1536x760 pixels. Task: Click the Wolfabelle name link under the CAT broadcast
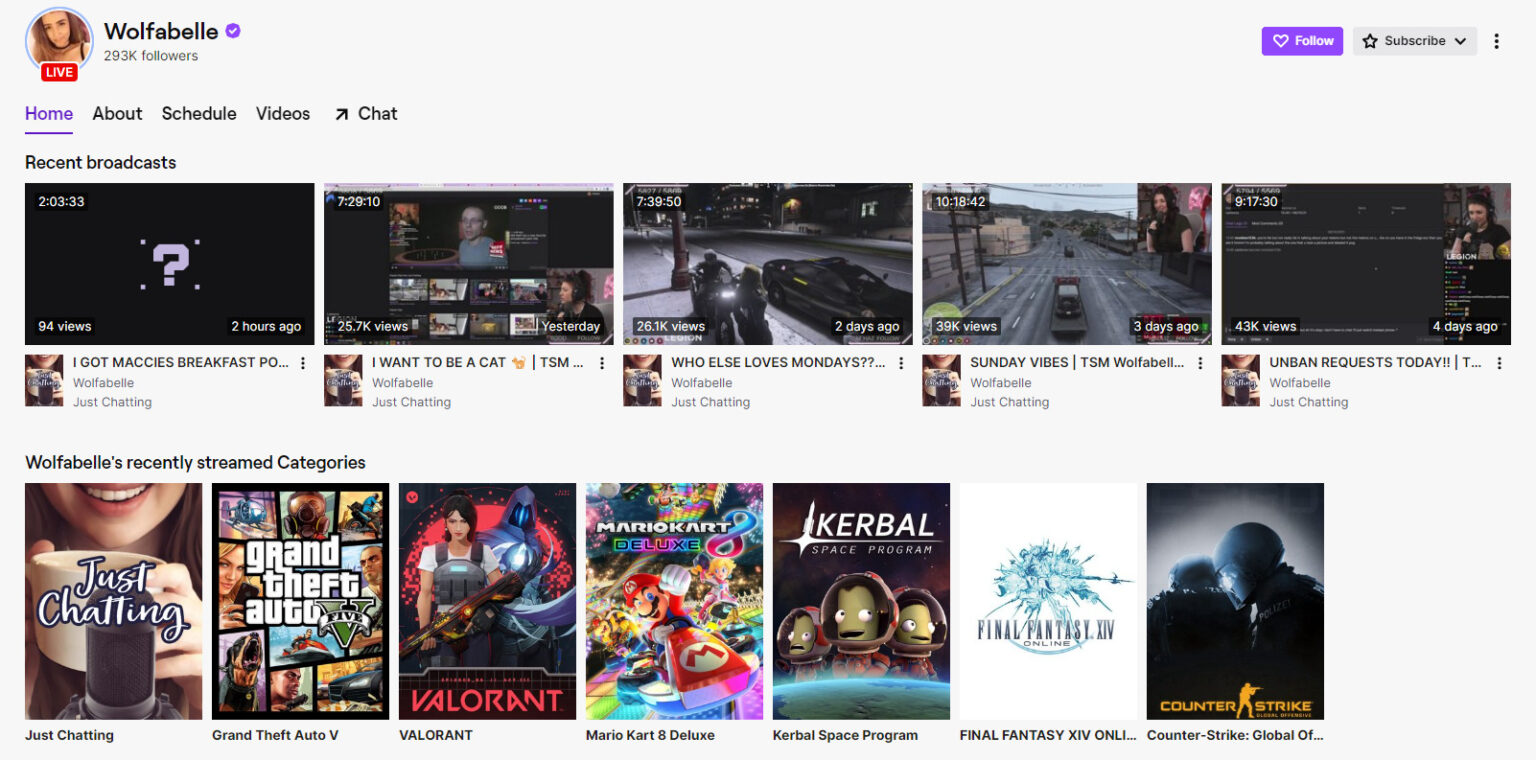tap(403, 382)
